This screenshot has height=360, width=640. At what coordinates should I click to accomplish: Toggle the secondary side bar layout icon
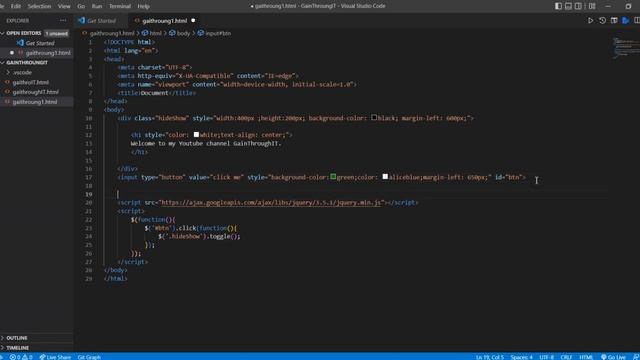click(x=578, y=6)
